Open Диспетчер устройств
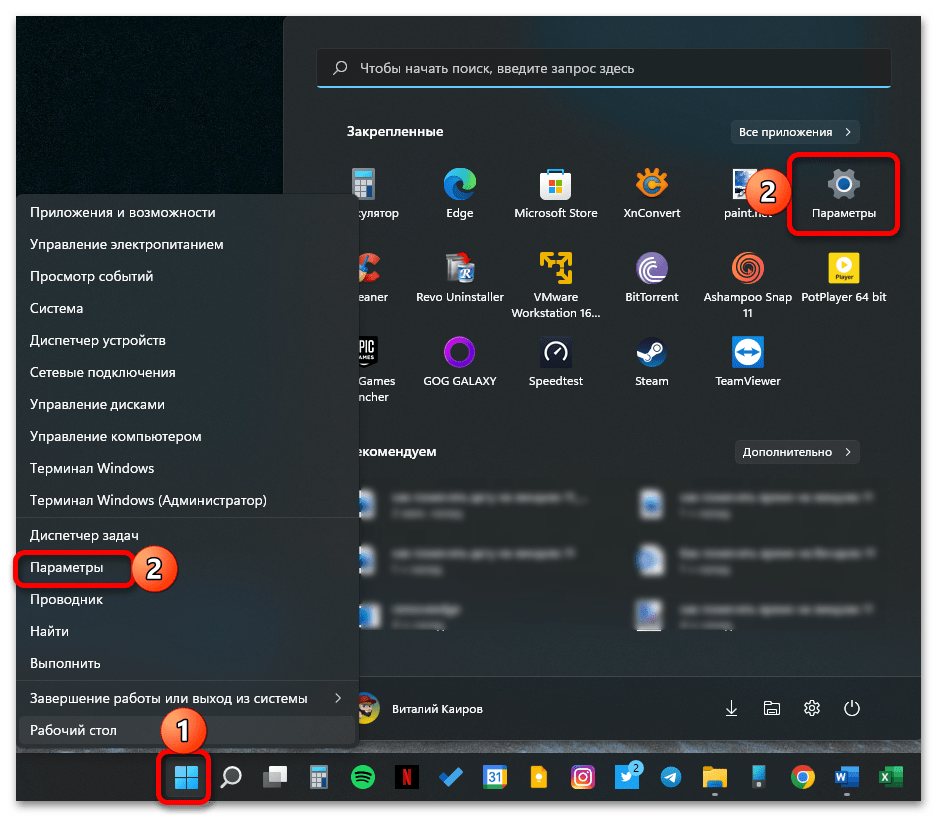Viewport: 937px width, 817px height. point(187,340)
